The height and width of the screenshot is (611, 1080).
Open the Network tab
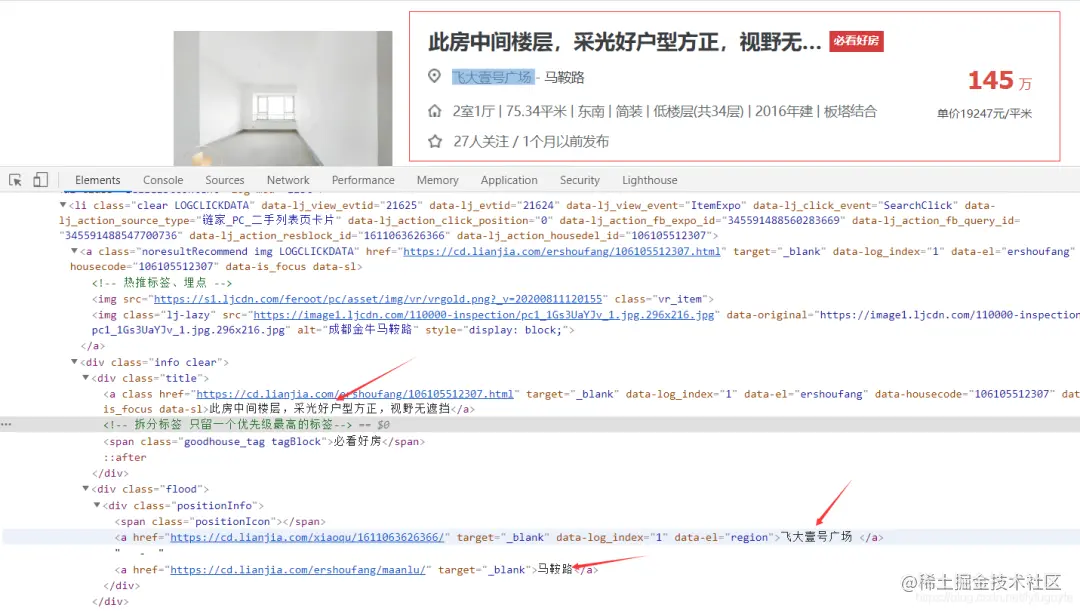[x=288, y=180]
